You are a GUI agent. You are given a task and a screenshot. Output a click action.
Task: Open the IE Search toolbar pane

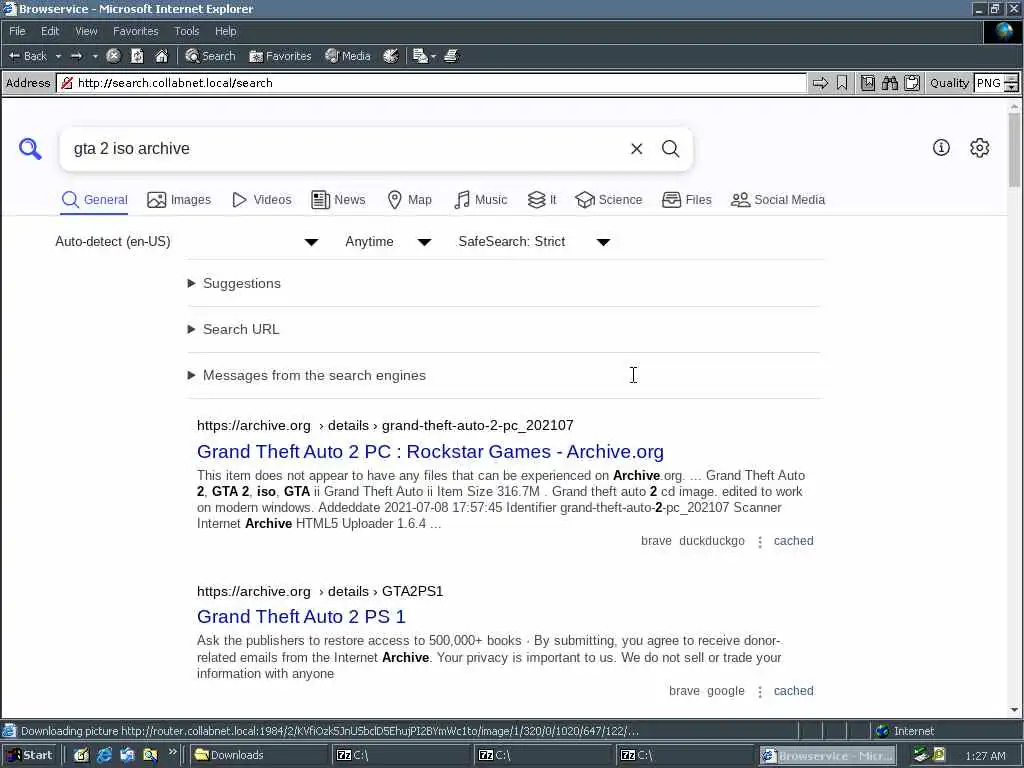point(210,56)
